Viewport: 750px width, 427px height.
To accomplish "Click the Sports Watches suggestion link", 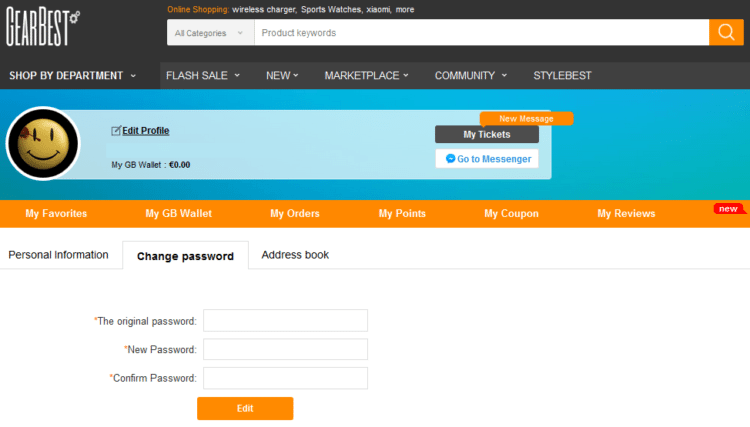I will click(331, 10).
